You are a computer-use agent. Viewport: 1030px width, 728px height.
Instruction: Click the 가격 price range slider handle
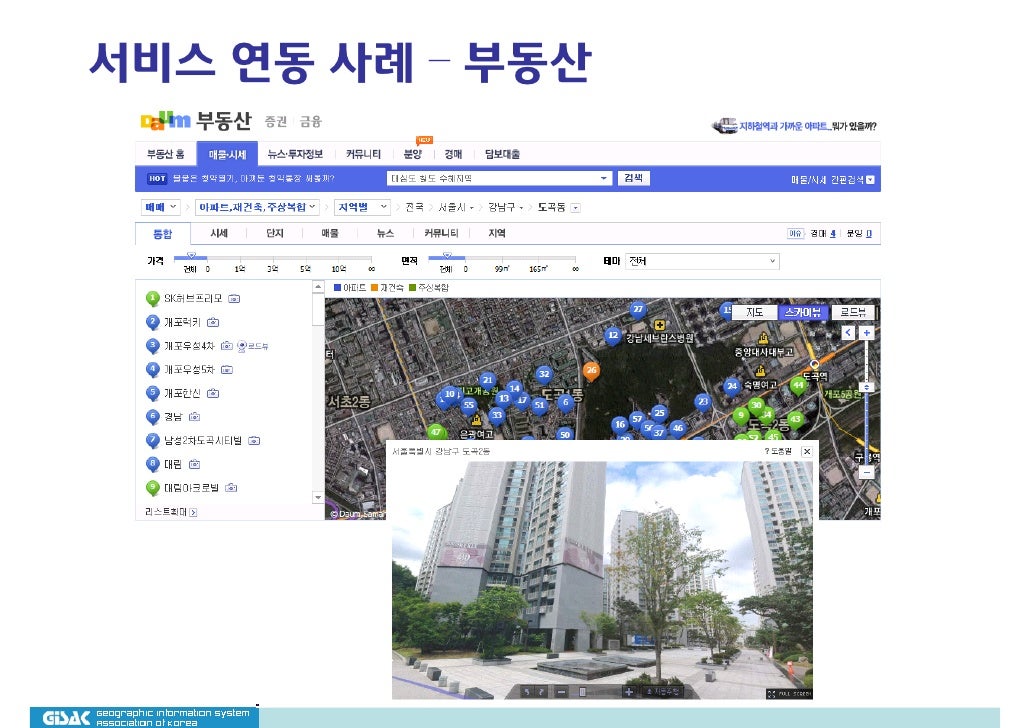point(191,256)
